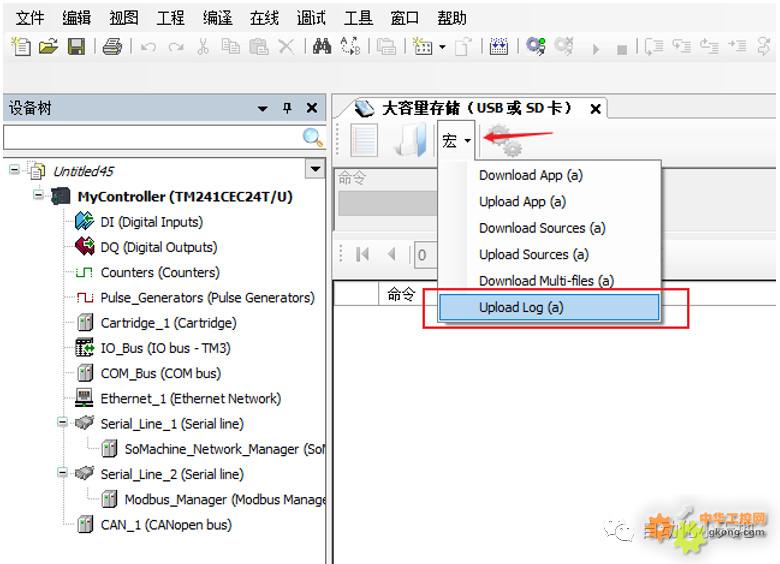Image resolution: width=780 pixels, height=564 pixels.
Task: Open the Untitled45 project dropdown arrow
Action: coord(315,169)
